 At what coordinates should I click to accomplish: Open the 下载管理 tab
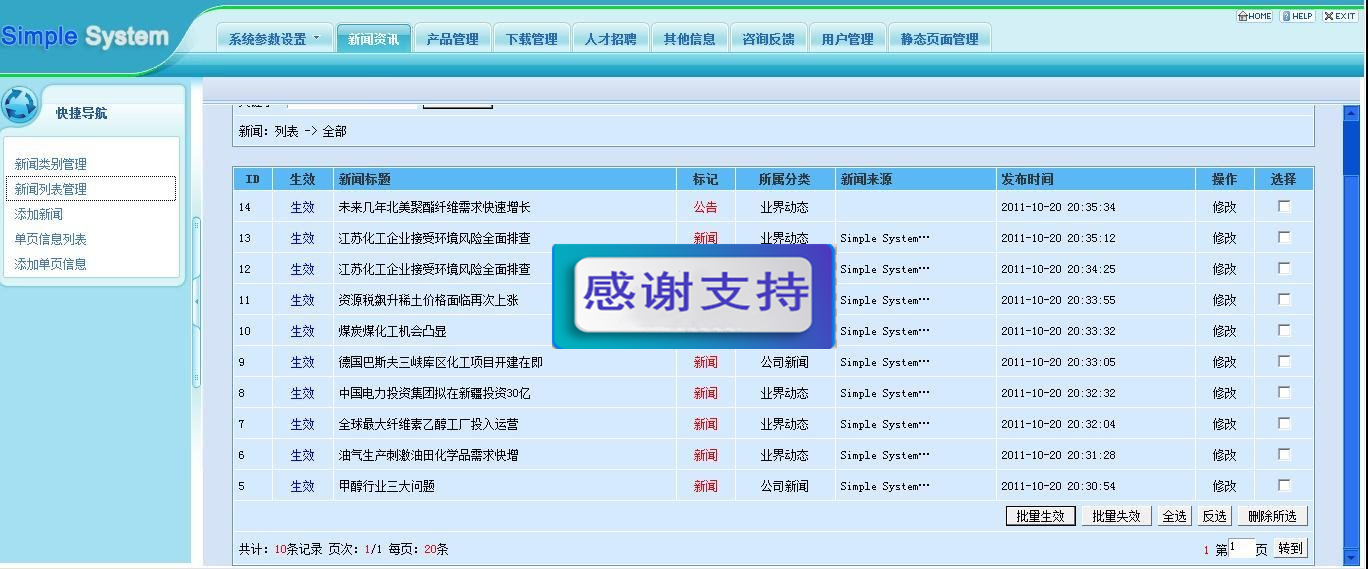[x=531, y=39]
